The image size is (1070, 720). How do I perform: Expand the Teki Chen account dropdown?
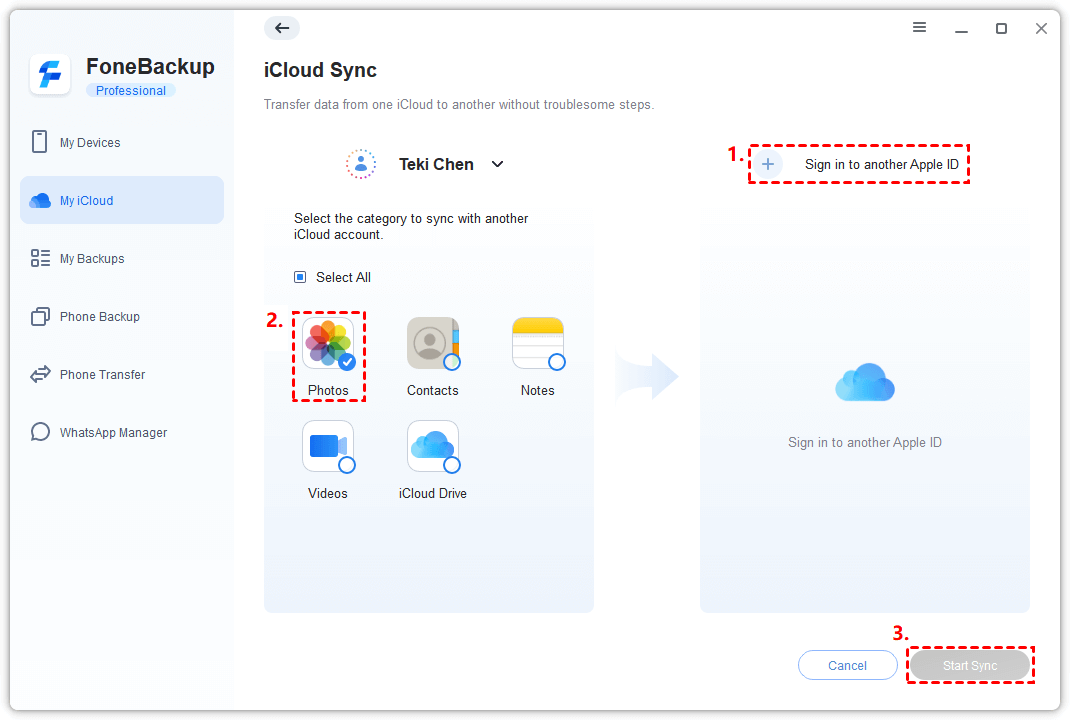coord(497,164)
